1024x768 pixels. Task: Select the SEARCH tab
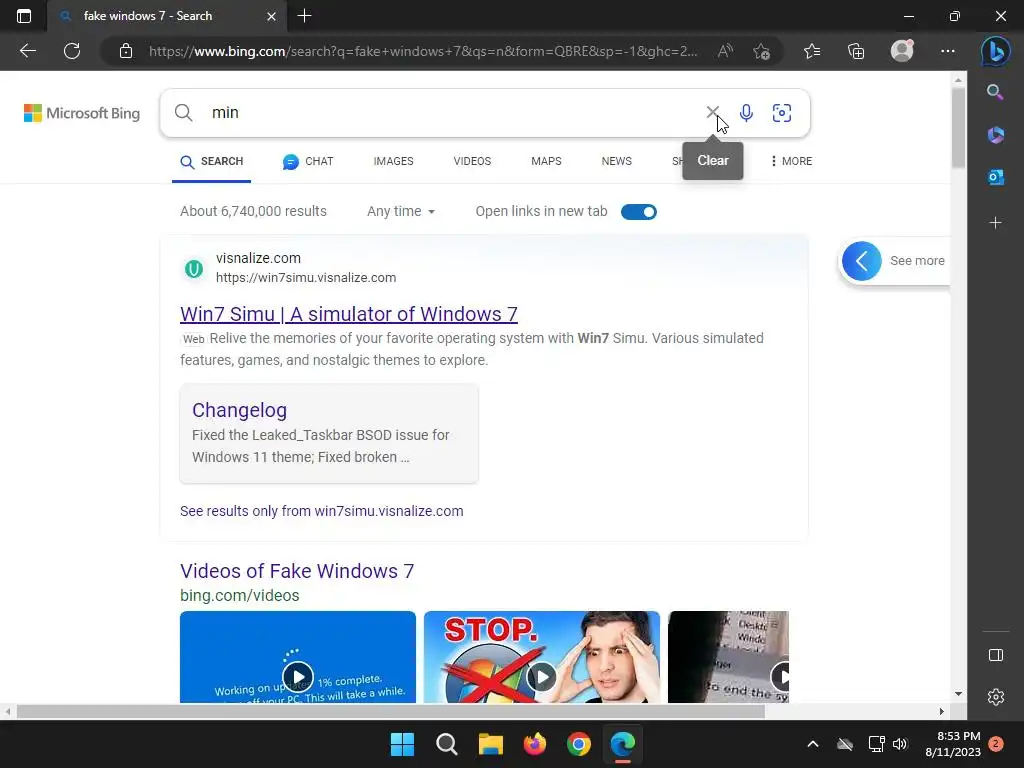pos(212,161)
